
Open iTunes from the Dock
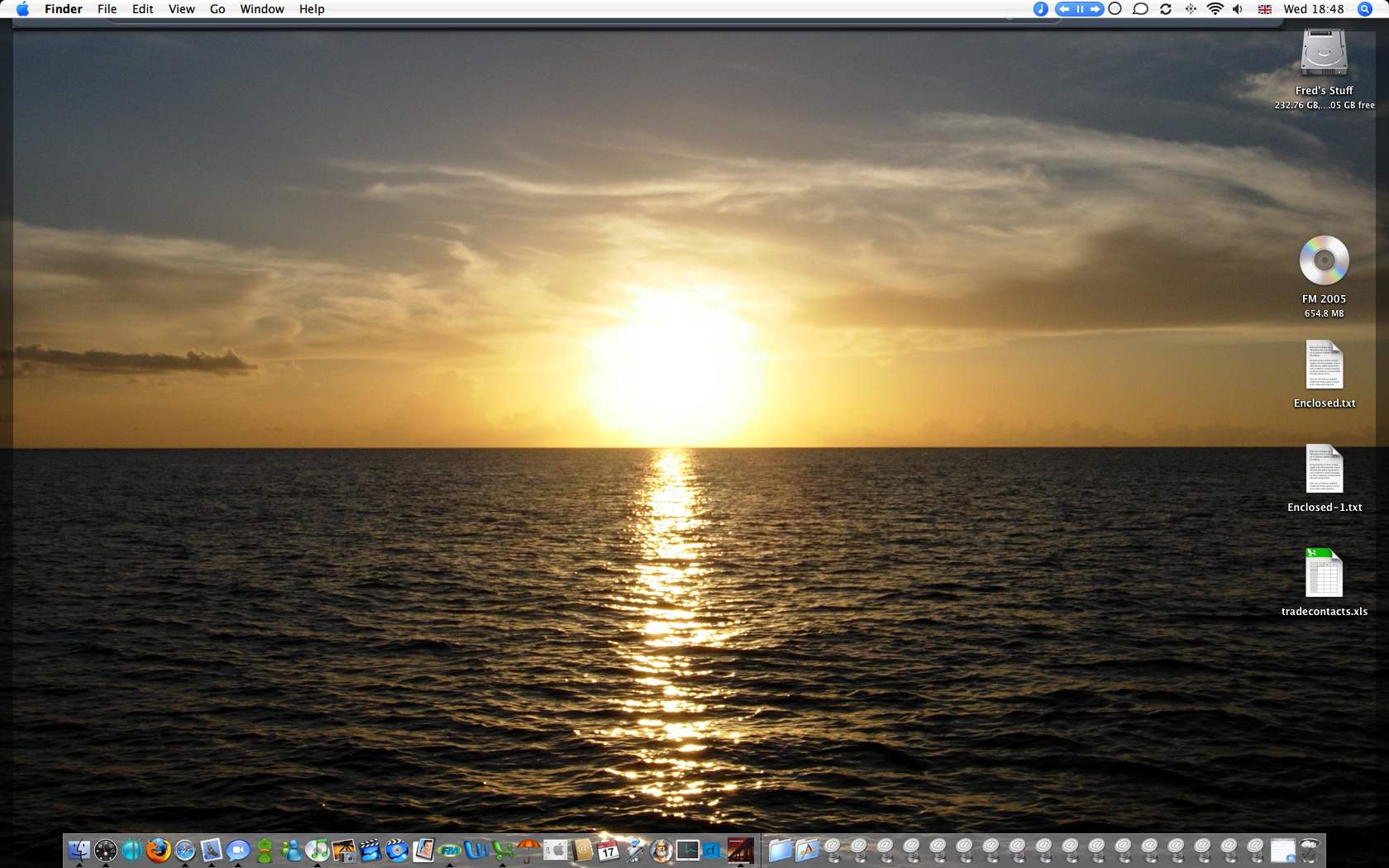(317, 850)
